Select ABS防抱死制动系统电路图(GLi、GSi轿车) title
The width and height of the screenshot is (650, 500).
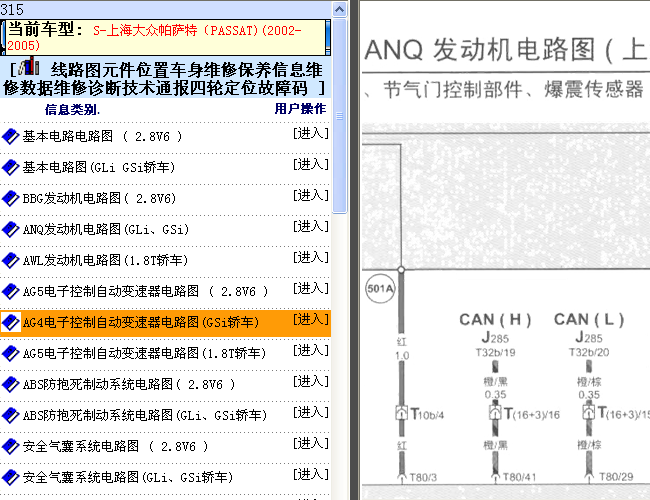(x=145, y=415)
